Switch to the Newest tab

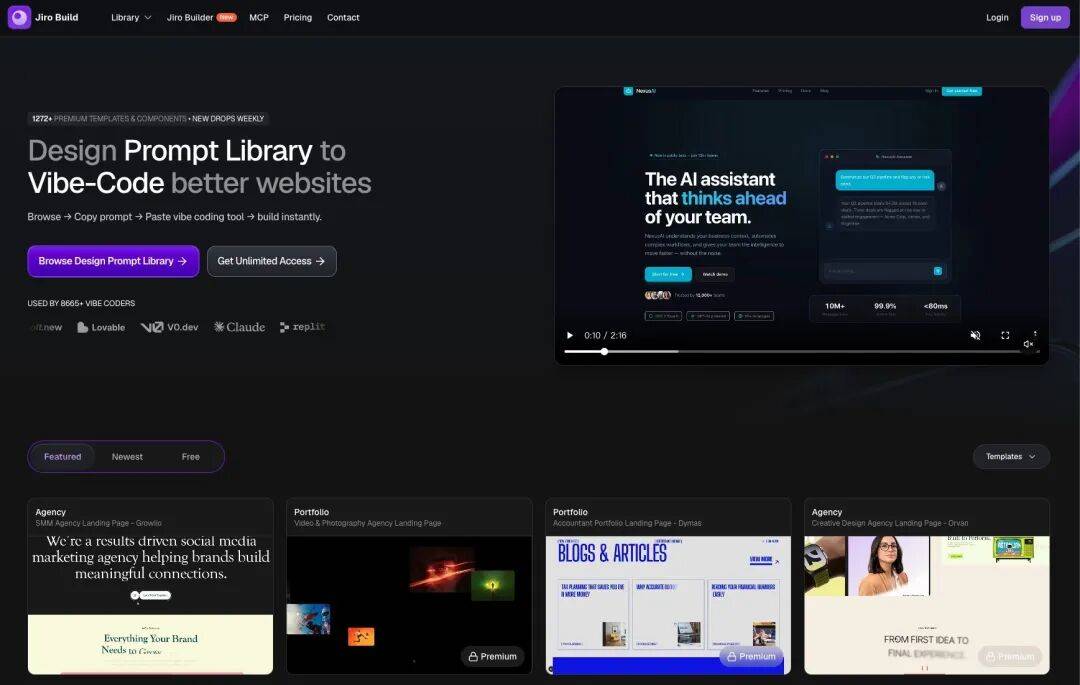[x=127, y=456]
